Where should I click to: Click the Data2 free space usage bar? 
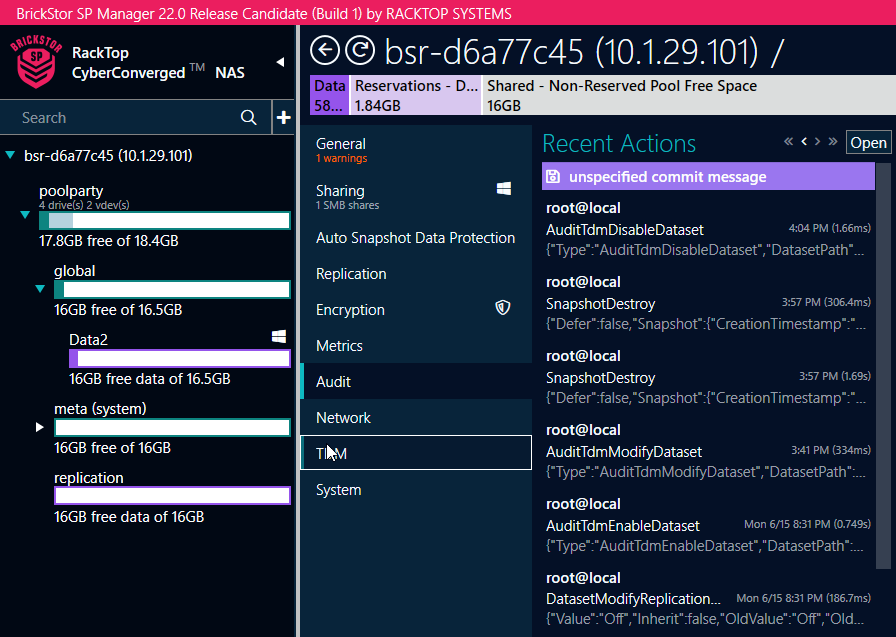(179, 358)
